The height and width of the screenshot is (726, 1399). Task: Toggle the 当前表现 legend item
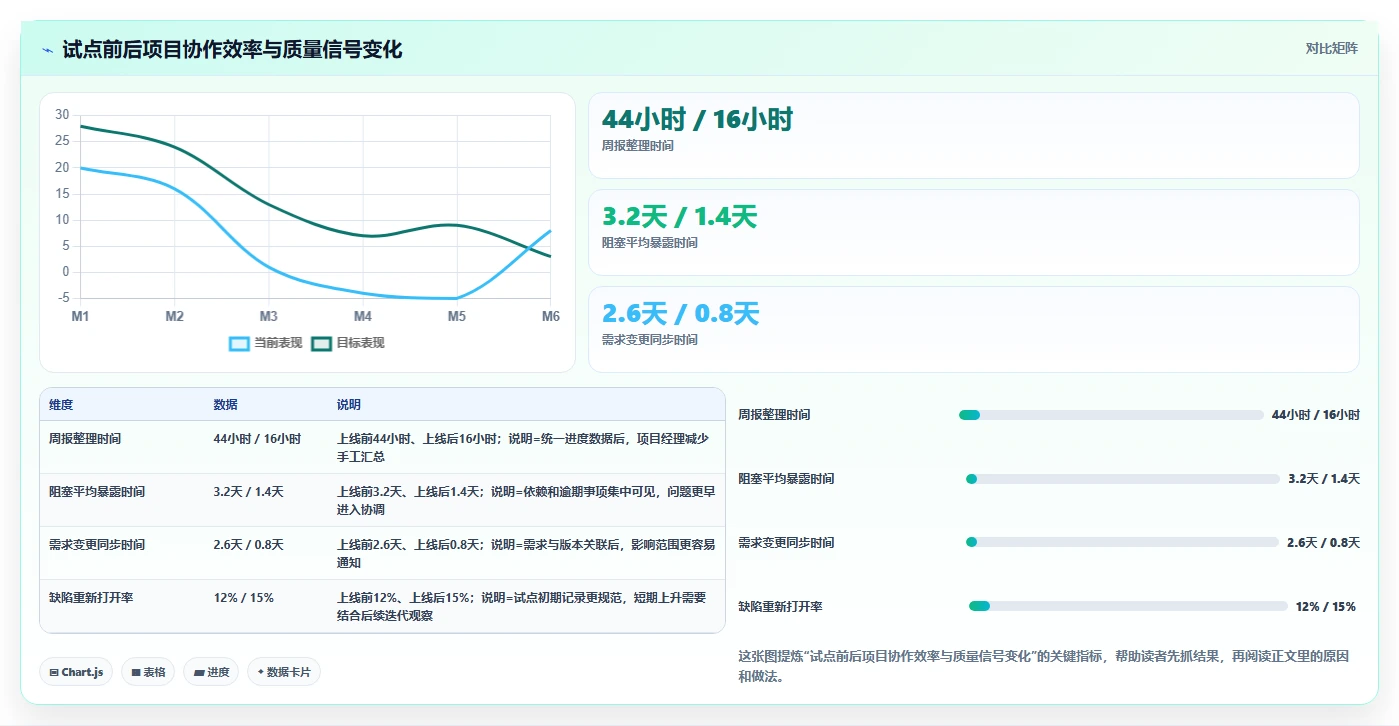coord(266,343)
